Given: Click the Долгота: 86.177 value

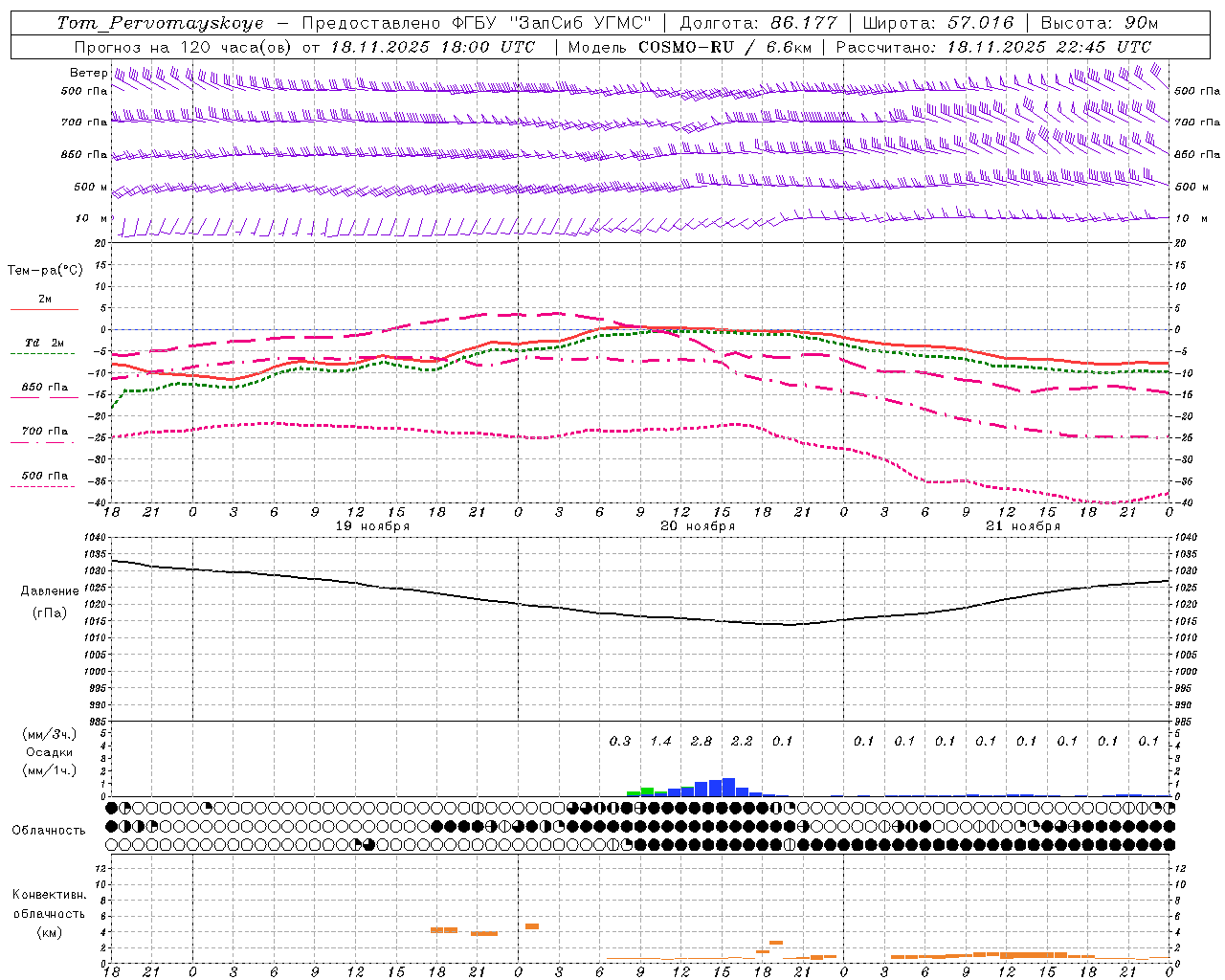Looking at the screenshot, I should (x=758, y=23).
